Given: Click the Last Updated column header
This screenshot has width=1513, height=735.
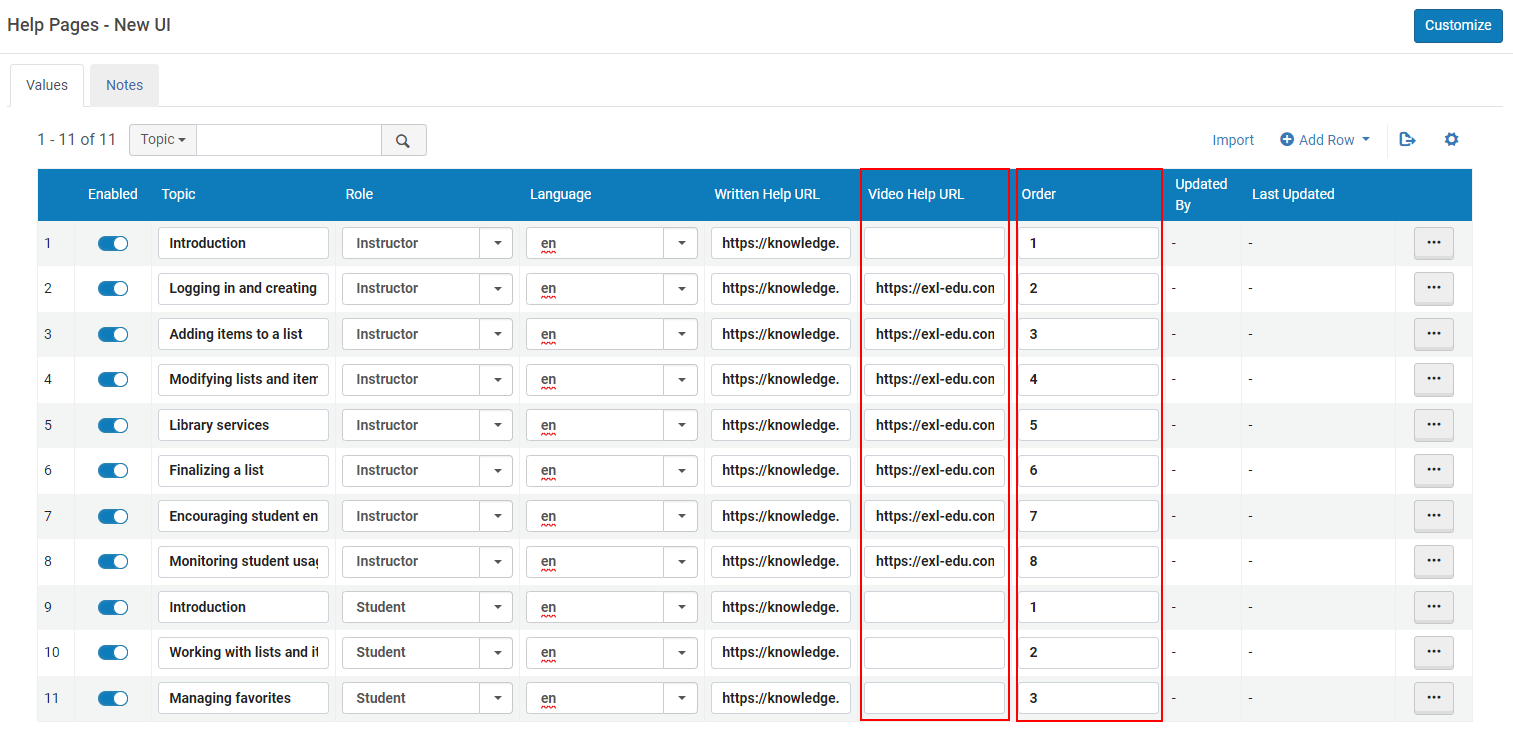Looking at the screenshot, I should 1293,194.
